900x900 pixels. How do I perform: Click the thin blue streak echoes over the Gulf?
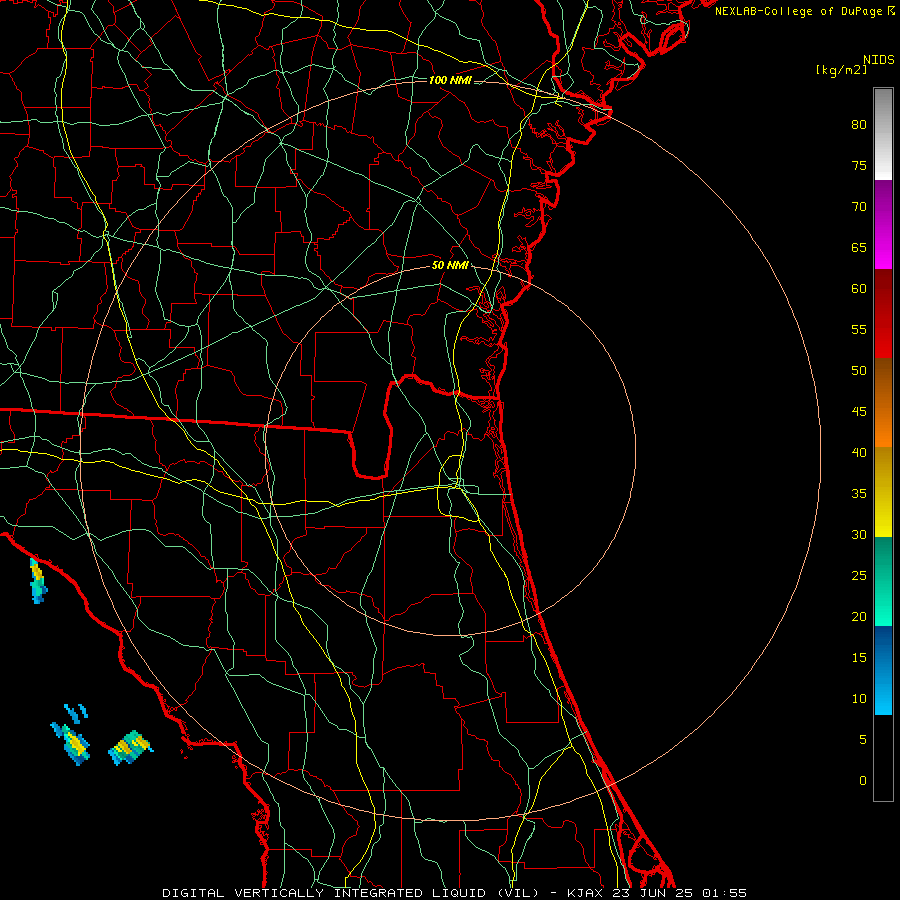tap(76, 712)
